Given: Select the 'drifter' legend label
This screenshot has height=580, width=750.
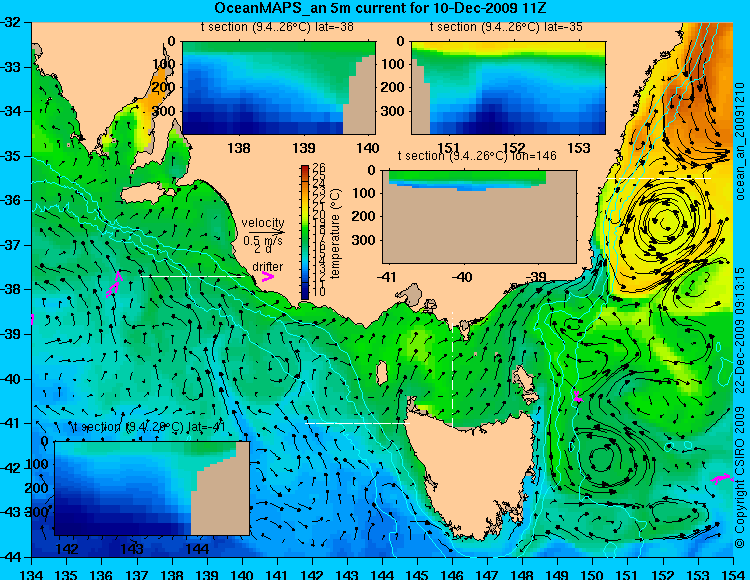Looking at the screenshot, I should [x=267, y=266].
